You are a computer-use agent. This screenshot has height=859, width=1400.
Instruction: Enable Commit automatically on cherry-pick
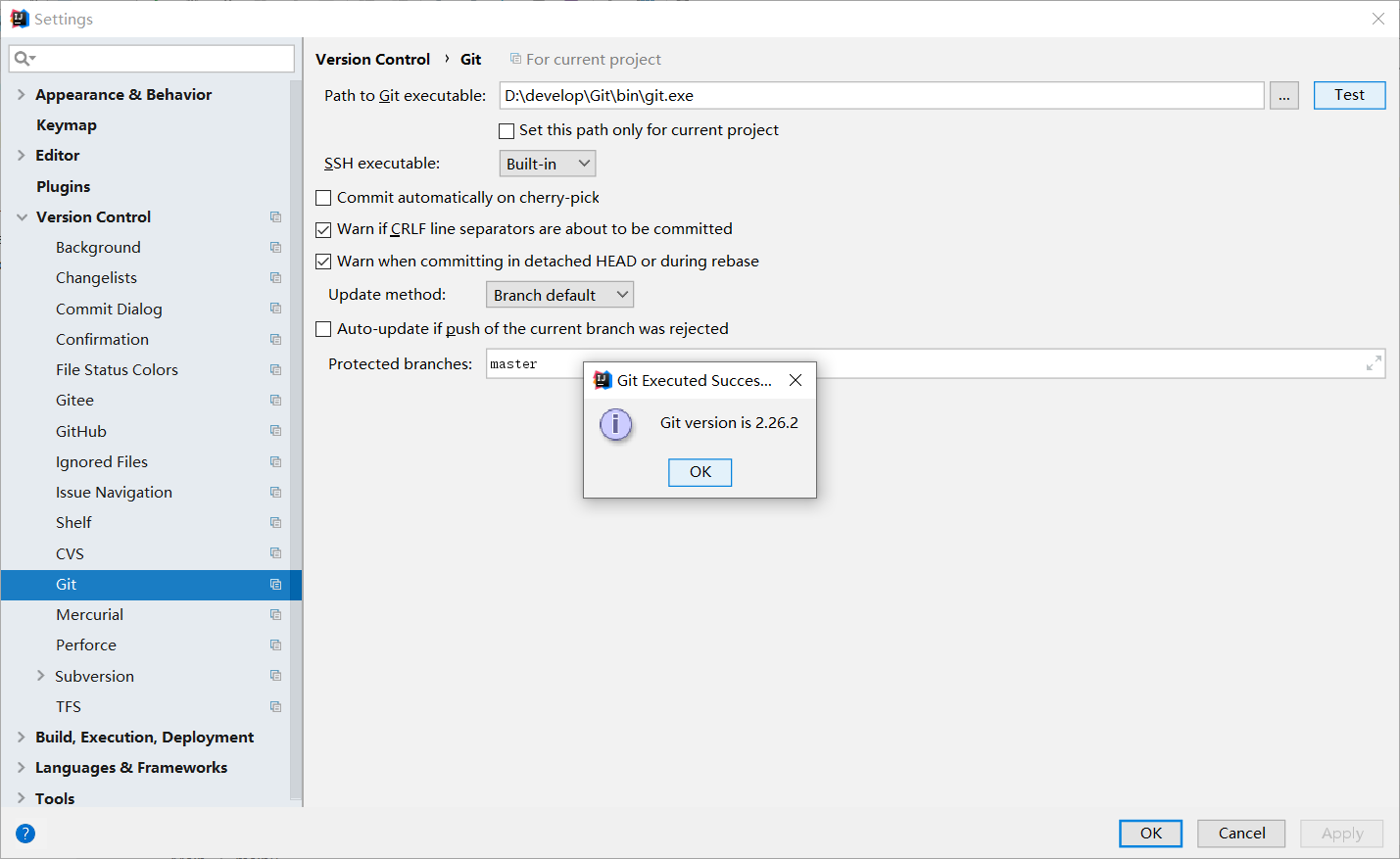tap(323, 197)
